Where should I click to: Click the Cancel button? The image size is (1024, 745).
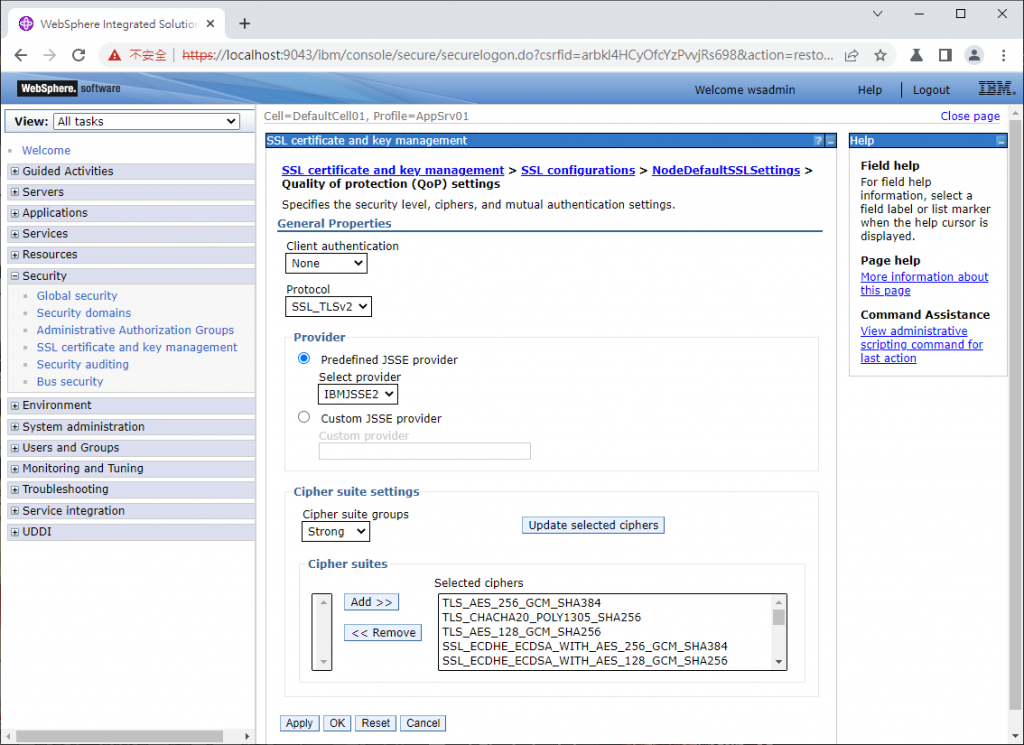[423, 723]
